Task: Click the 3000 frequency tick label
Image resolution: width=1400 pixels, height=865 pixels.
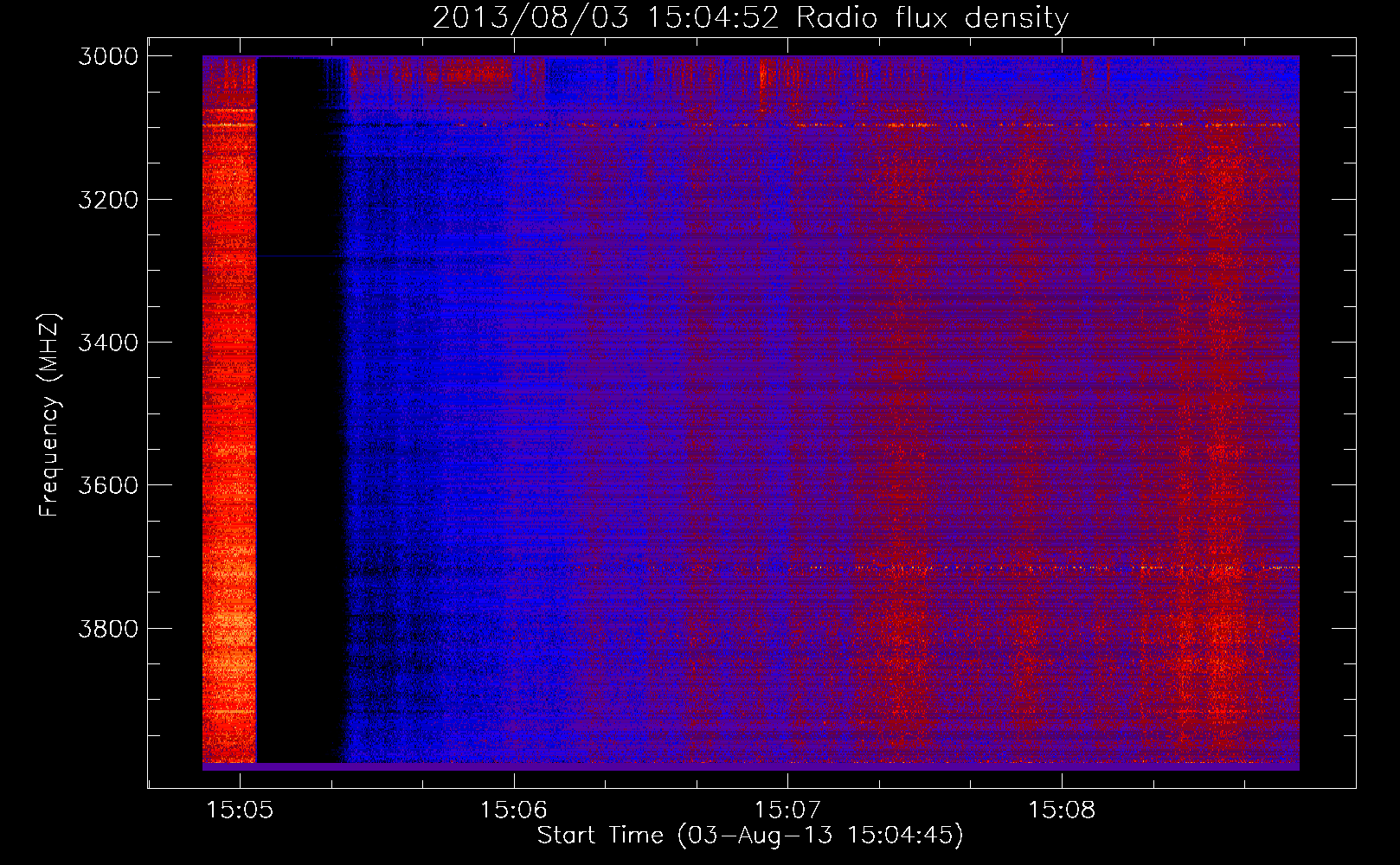Action: 108,56
